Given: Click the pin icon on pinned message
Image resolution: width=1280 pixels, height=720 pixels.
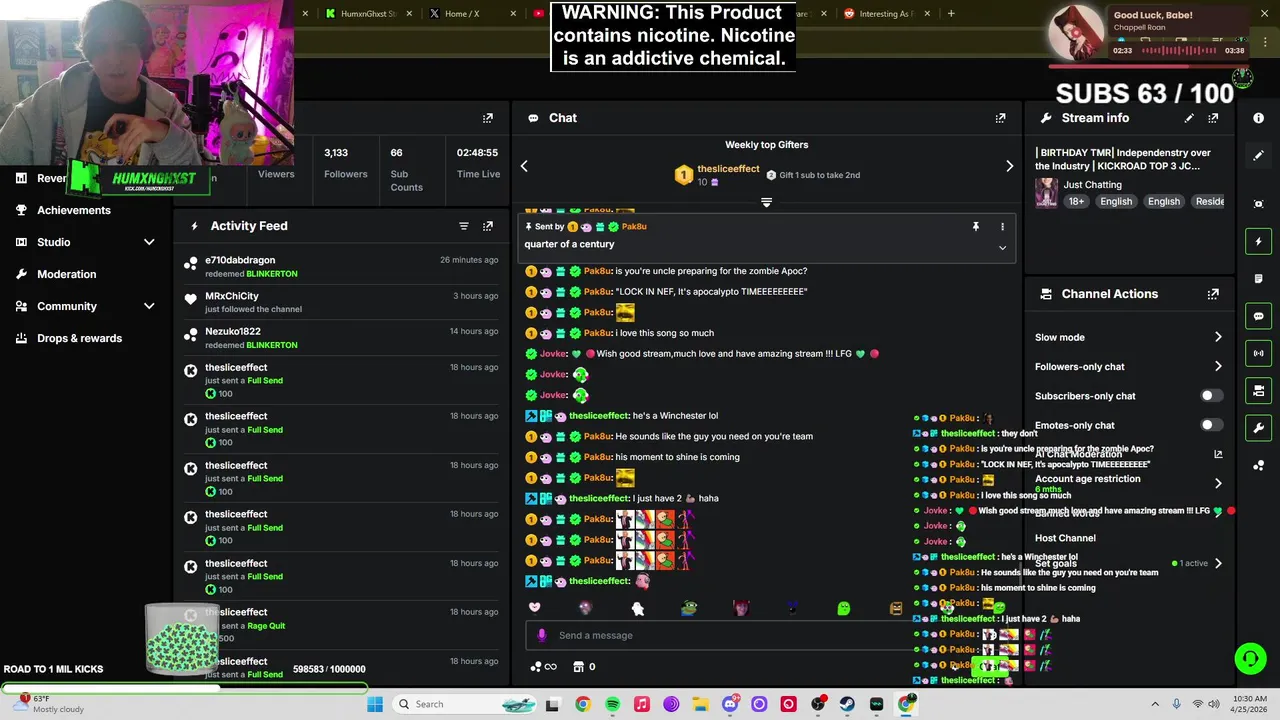Looking at the screenshot, I should [x=976, y=227].
